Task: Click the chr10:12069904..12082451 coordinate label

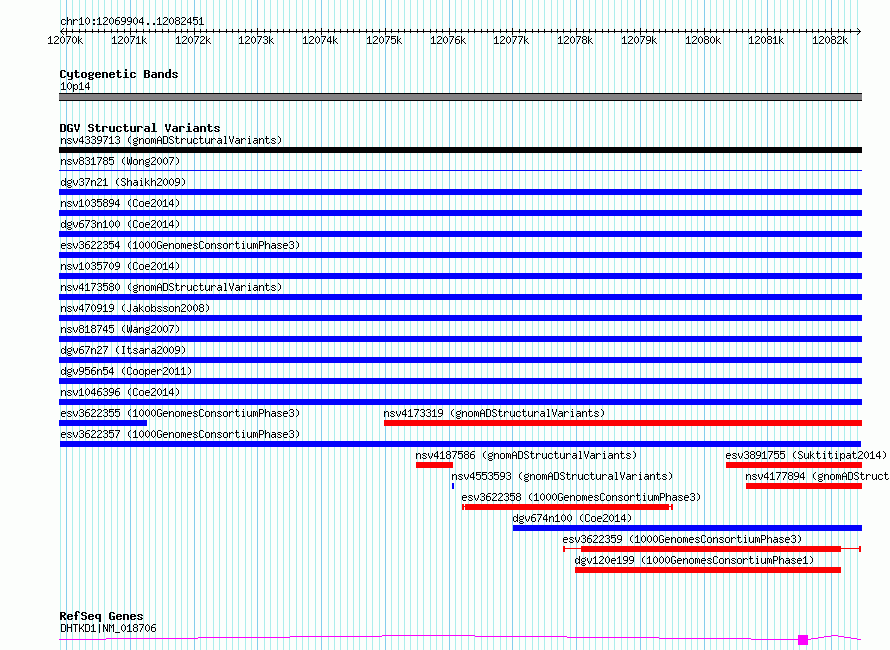Action: click(x=132, y=22)
